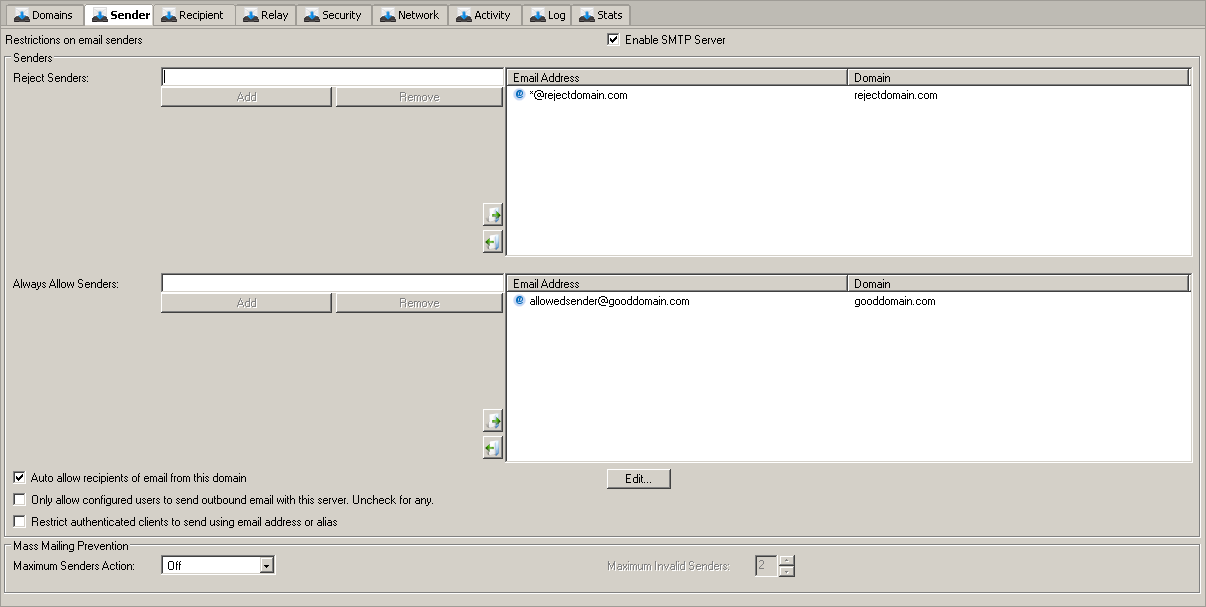Toggle the Enable SMTP Server checkbox

(x=613, y=40)
